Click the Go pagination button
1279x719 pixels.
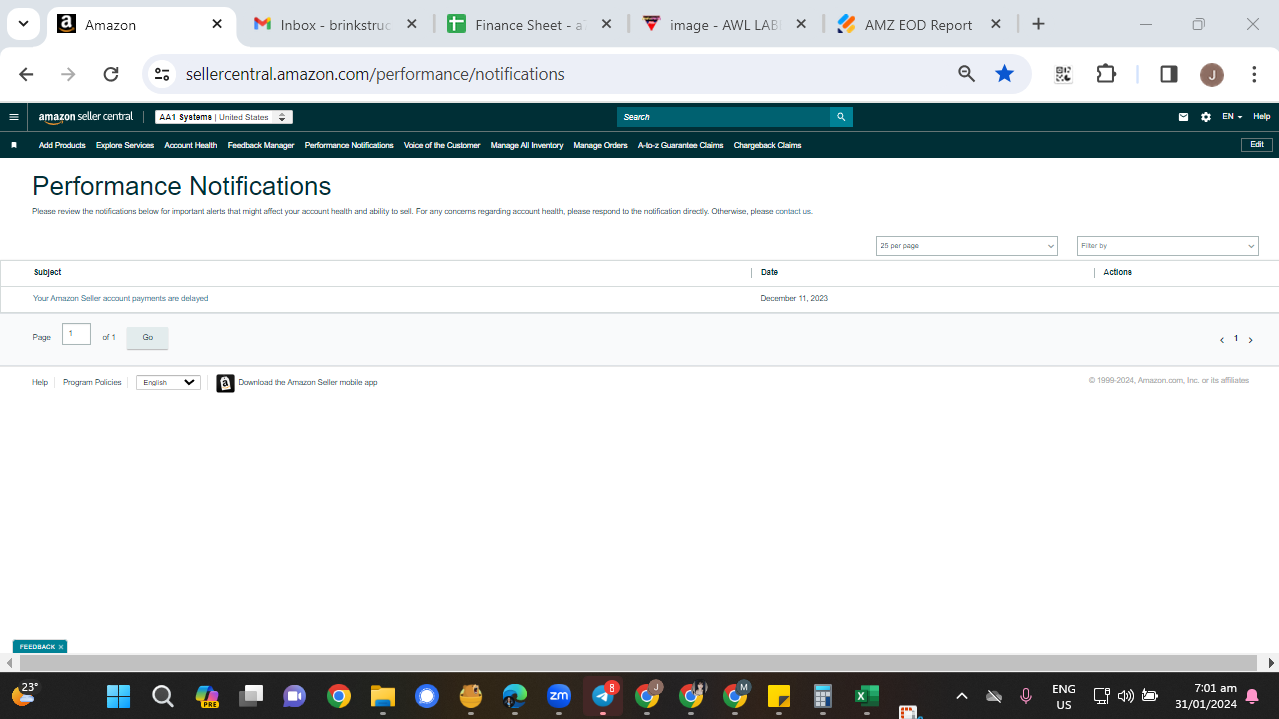click(147, 338)
